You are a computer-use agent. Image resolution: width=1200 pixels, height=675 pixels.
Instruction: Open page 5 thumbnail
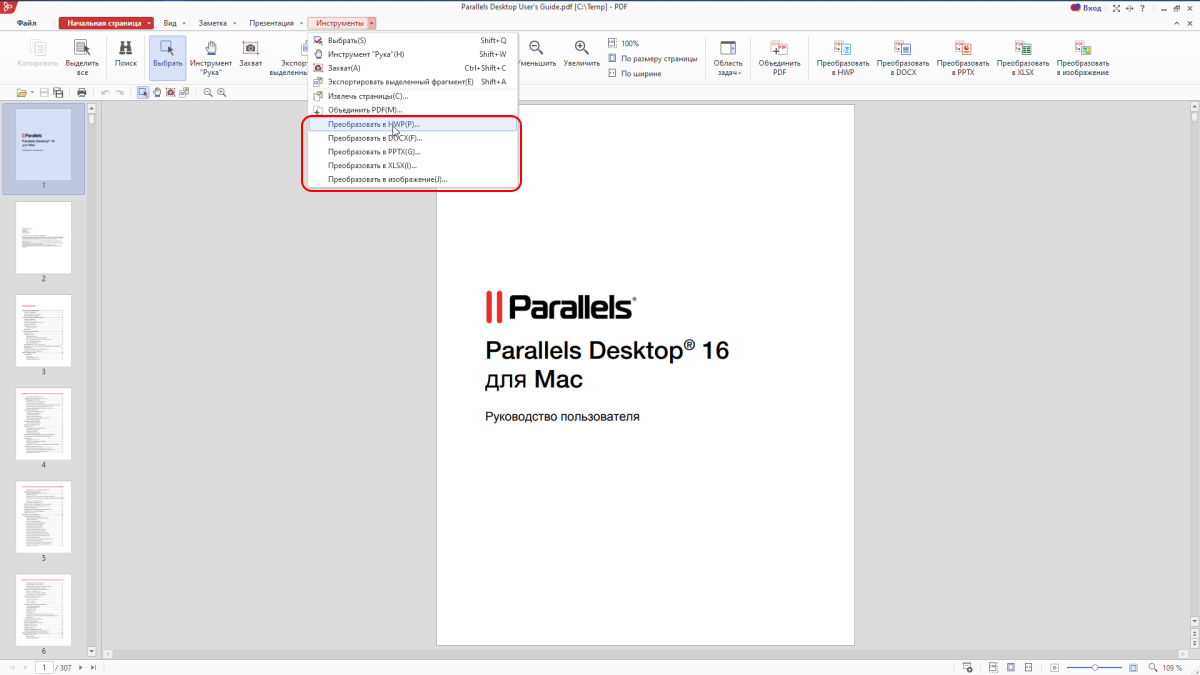43,517
